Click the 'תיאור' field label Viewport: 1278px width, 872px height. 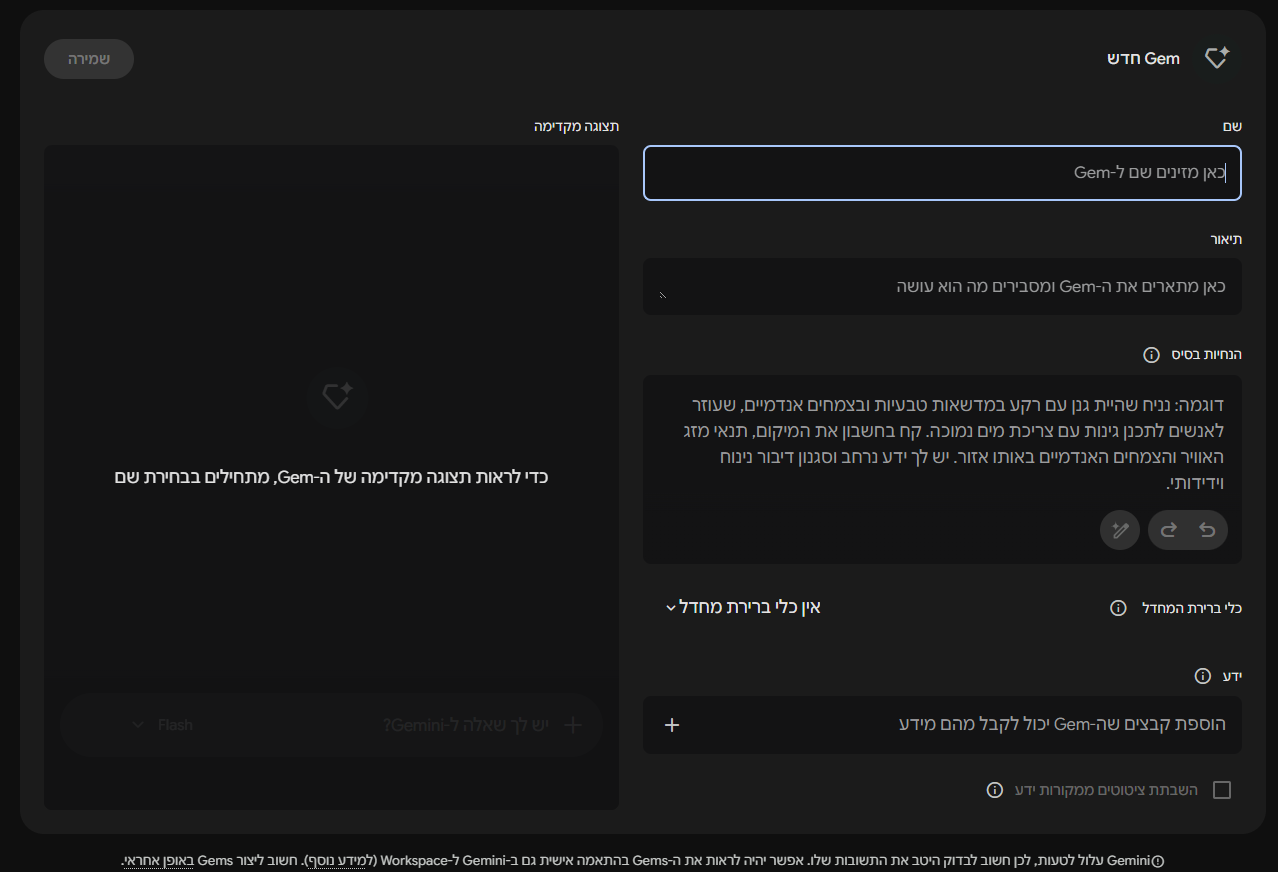(x=1226, y=239)
